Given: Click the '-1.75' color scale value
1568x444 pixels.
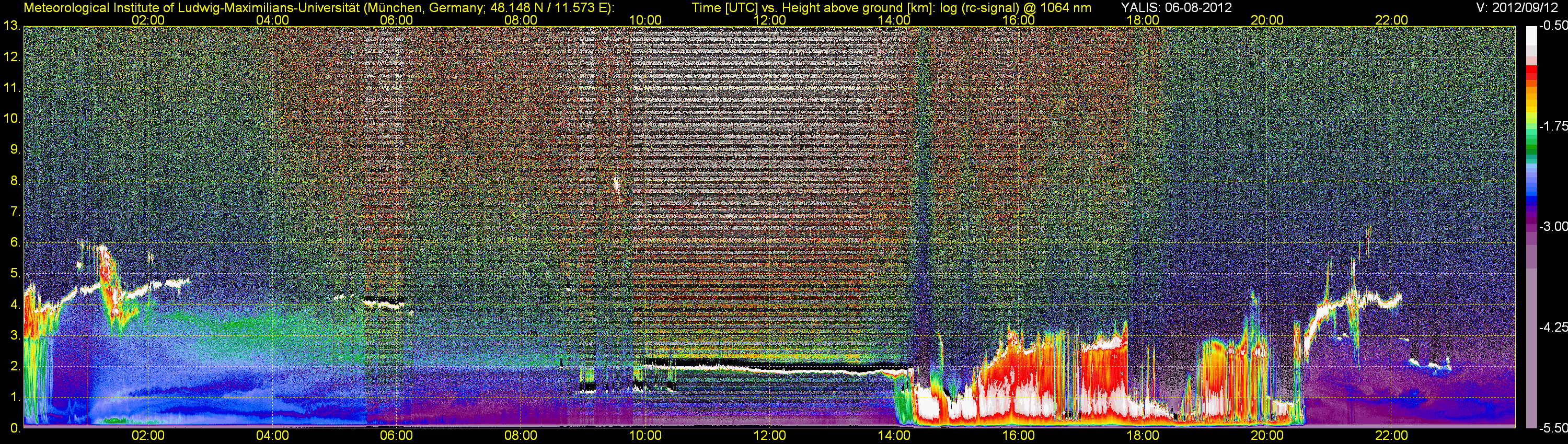Looking at the screenshot, I should click(x=1553, y=126).
